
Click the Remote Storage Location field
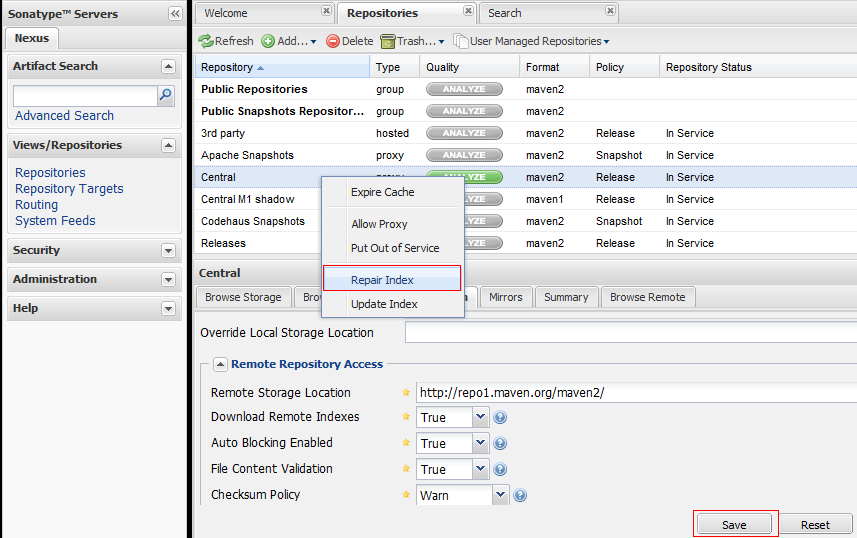[636, 393]
